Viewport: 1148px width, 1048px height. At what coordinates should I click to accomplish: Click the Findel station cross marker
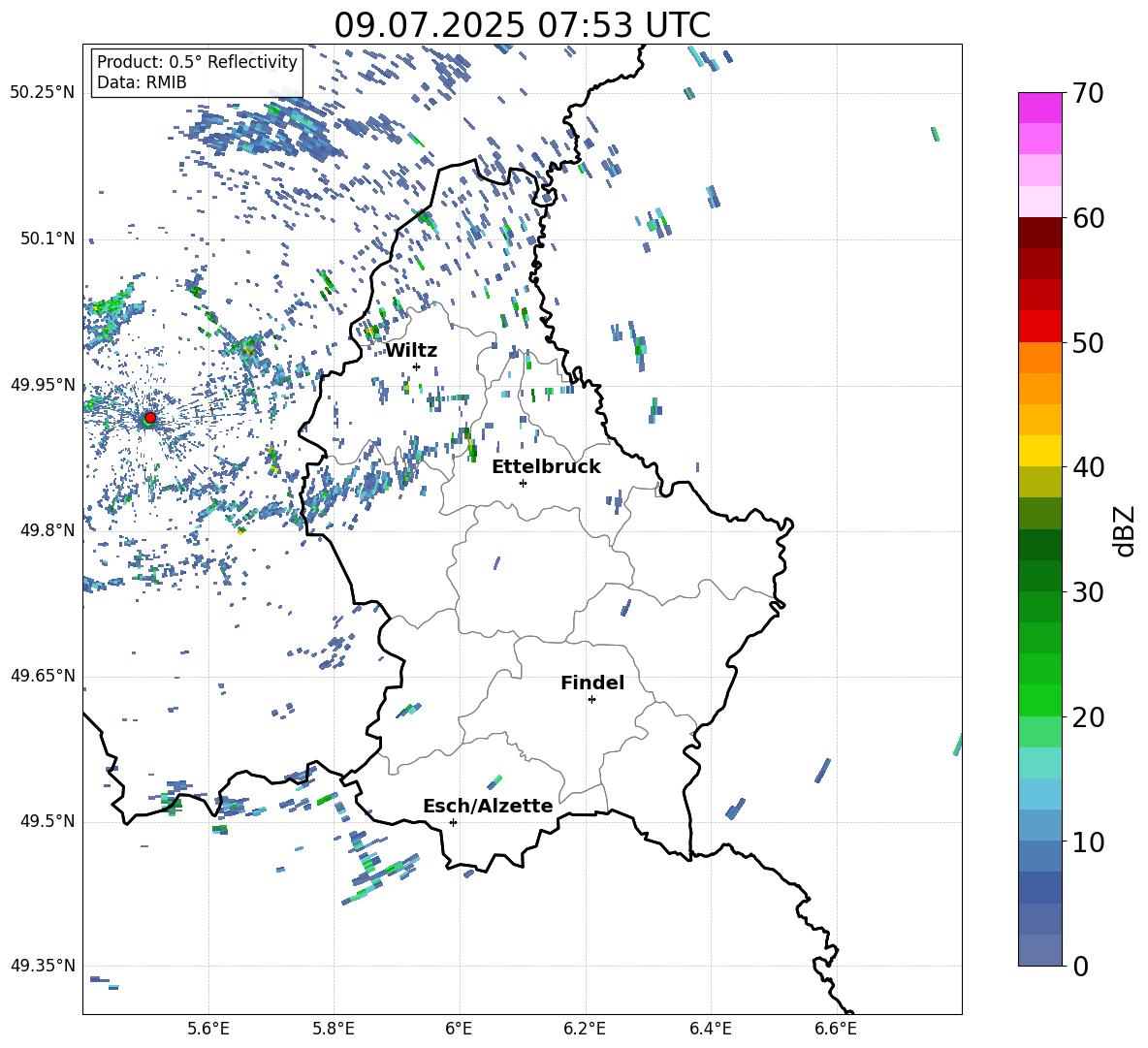point(591,700)
